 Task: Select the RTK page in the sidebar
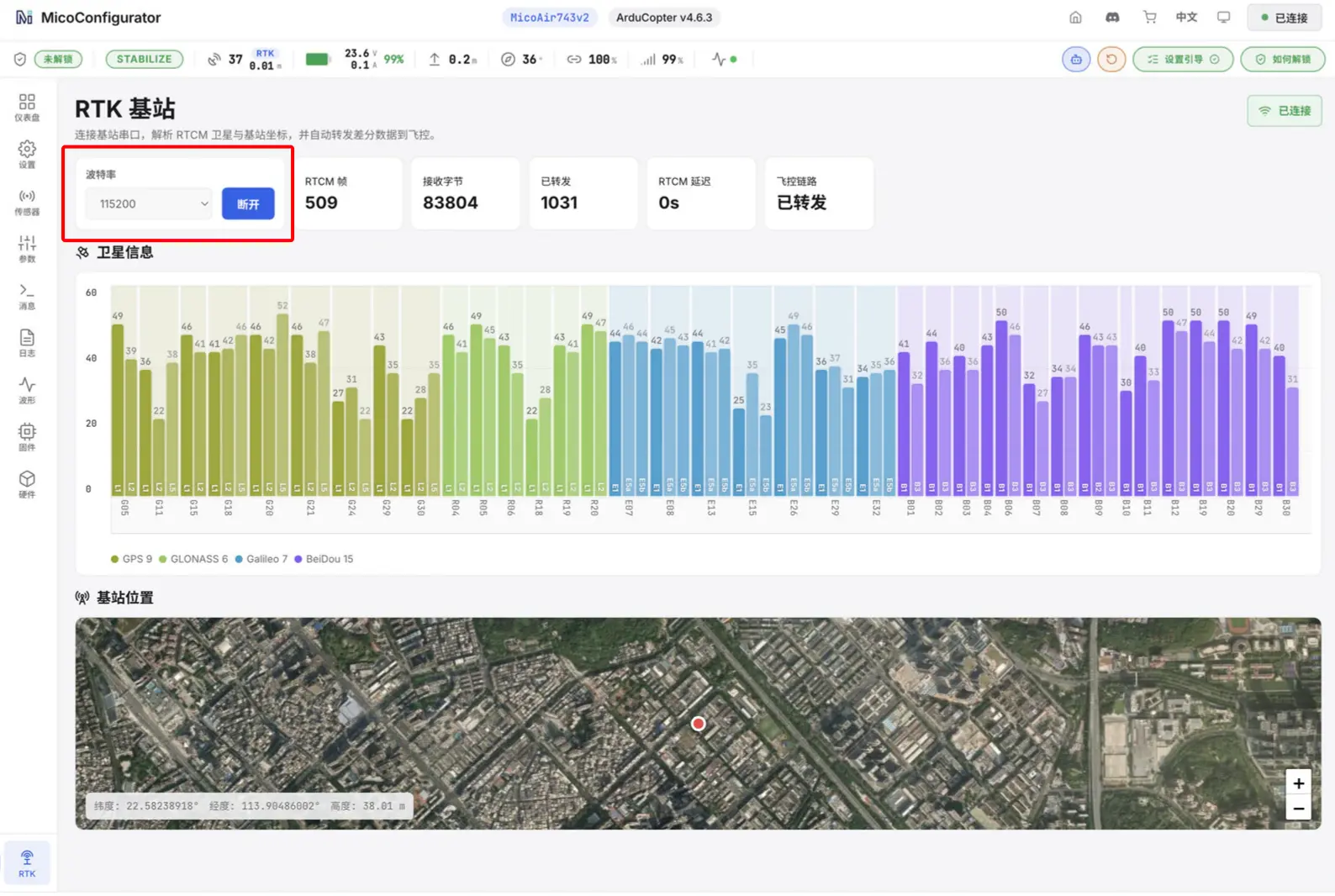[x=27, y=863]
